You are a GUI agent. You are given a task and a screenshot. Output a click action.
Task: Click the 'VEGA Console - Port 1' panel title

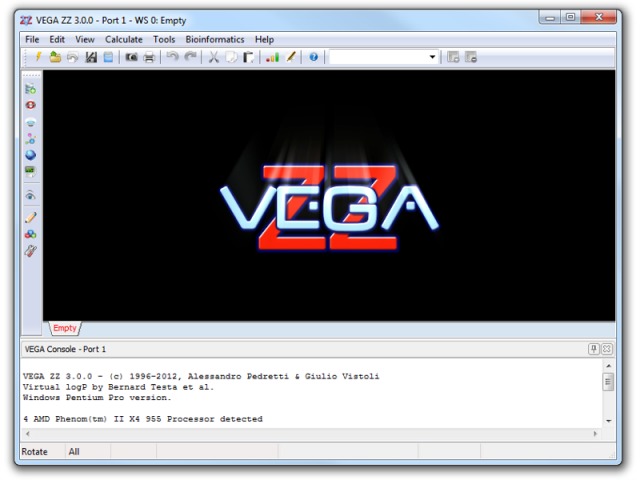[65, 349]
